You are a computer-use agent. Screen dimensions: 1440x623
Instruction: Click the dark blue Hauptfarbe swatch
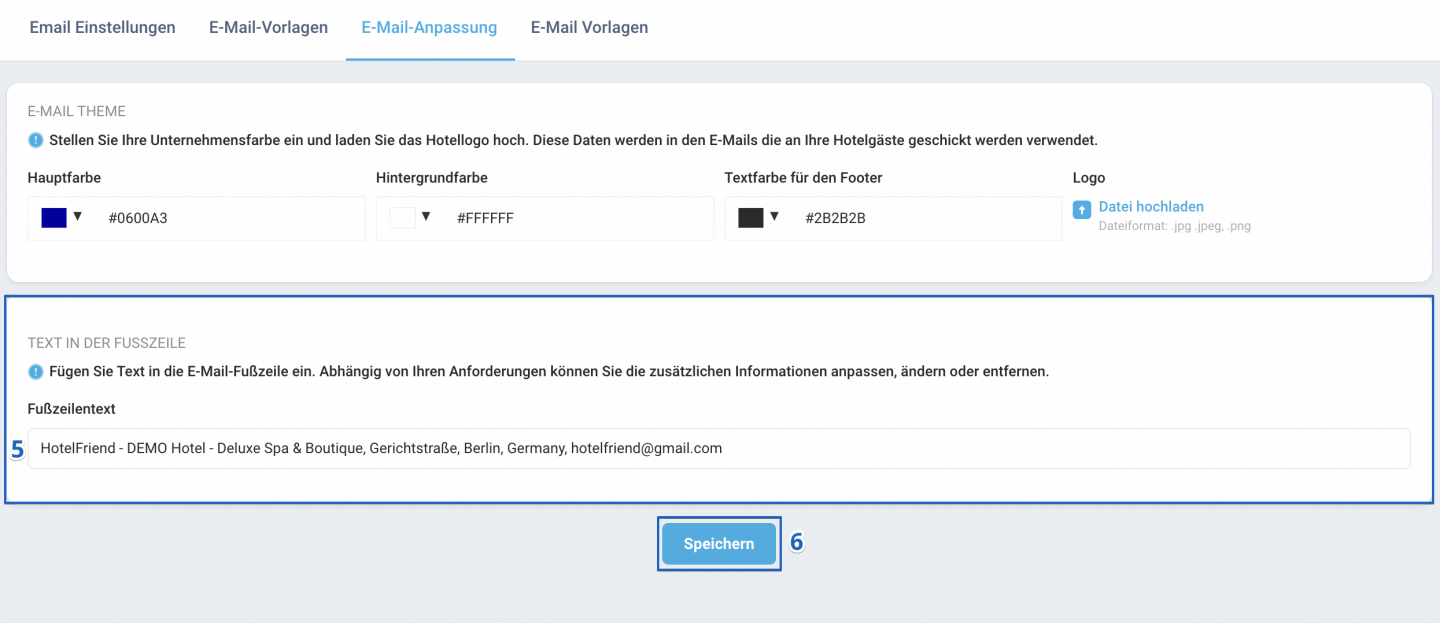[x=54, y=218]
